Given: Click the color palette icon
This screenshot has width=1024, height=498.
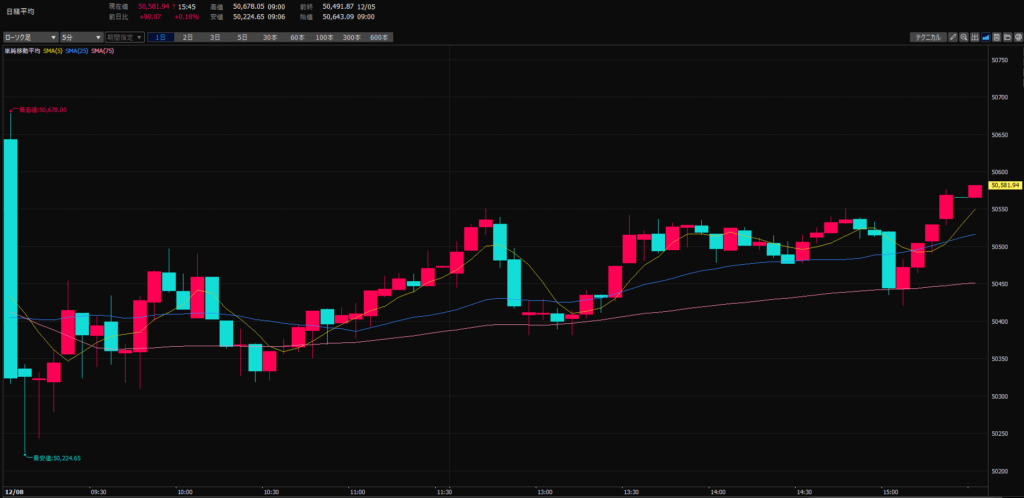Looking at the screenshot, I should coord(1017,37).
